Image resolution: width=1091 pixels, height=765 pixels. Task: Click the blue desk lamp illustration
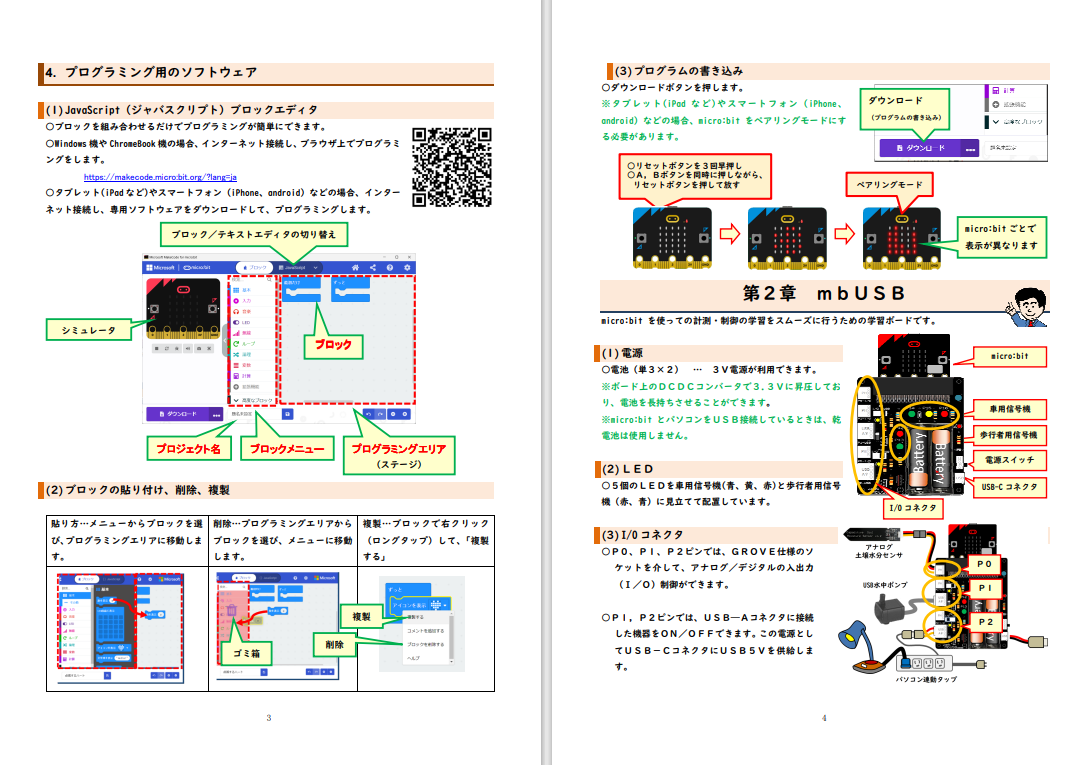tap(863, 649)
